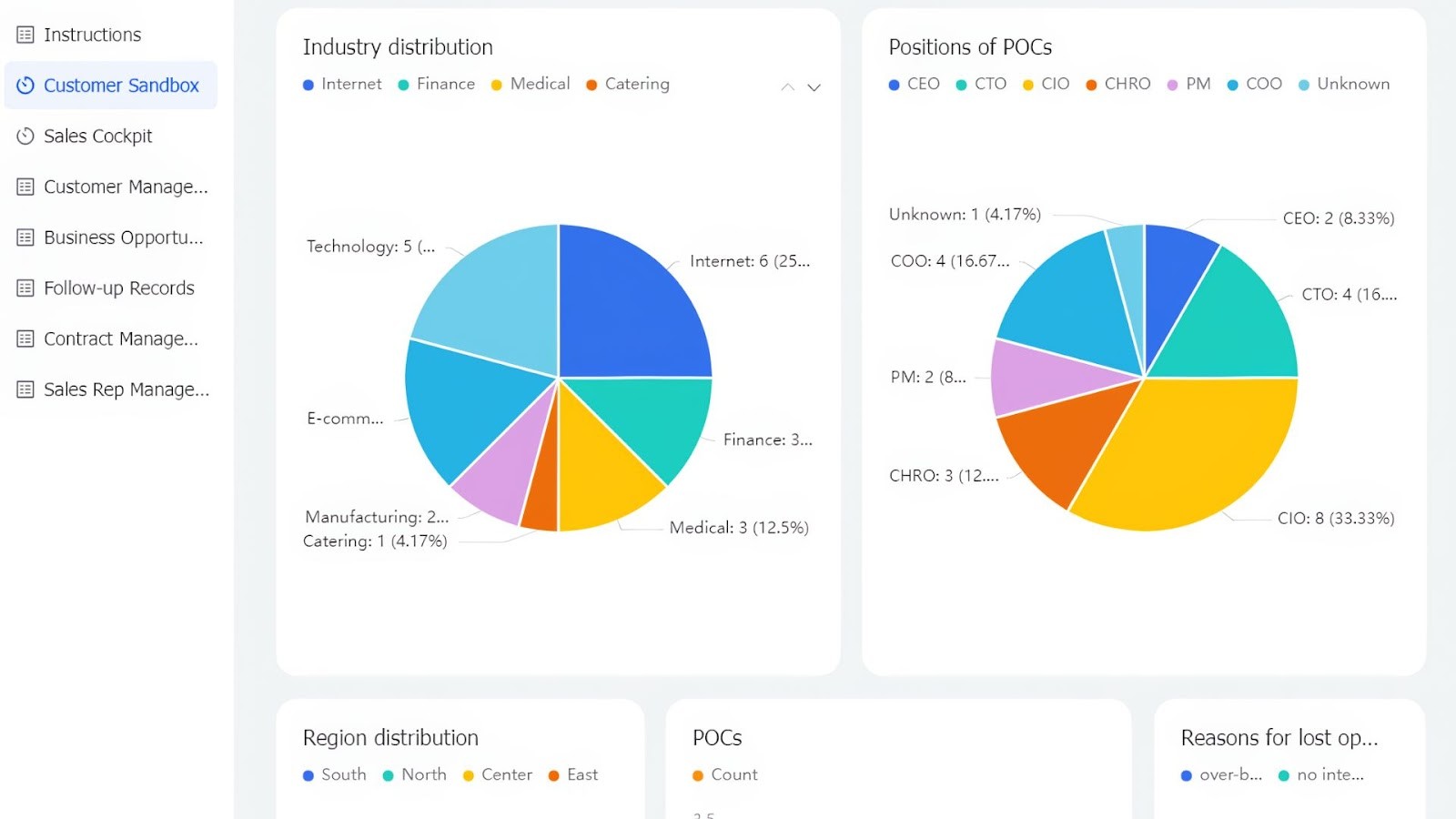
Task: Toggle the Internet legend in Industry distribution
Action: pos(341,84)
